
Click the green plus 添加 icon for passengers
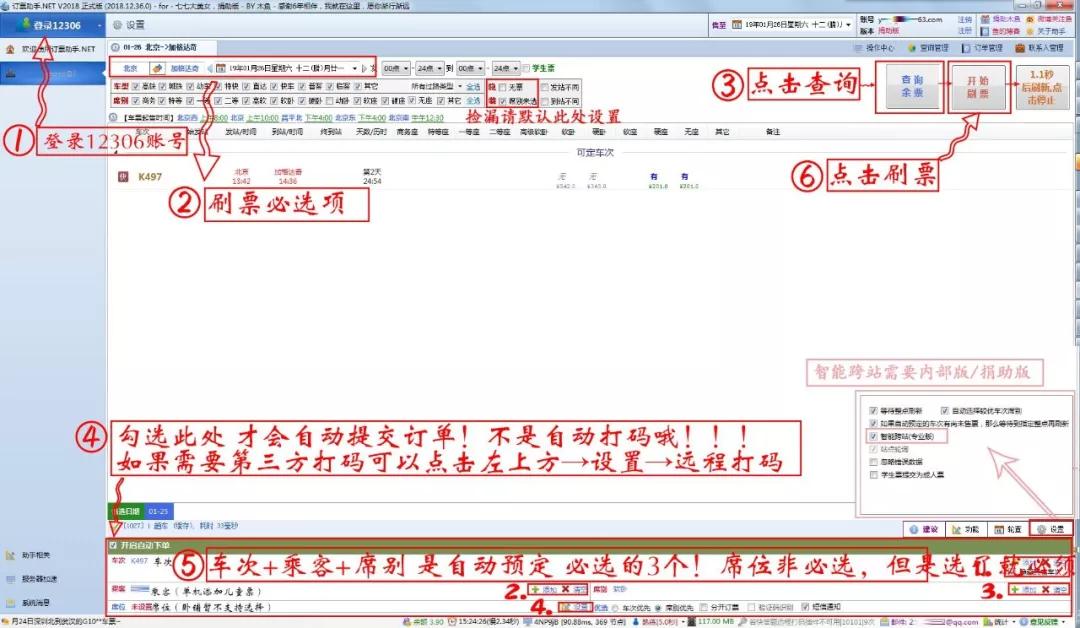pos(534,591)
